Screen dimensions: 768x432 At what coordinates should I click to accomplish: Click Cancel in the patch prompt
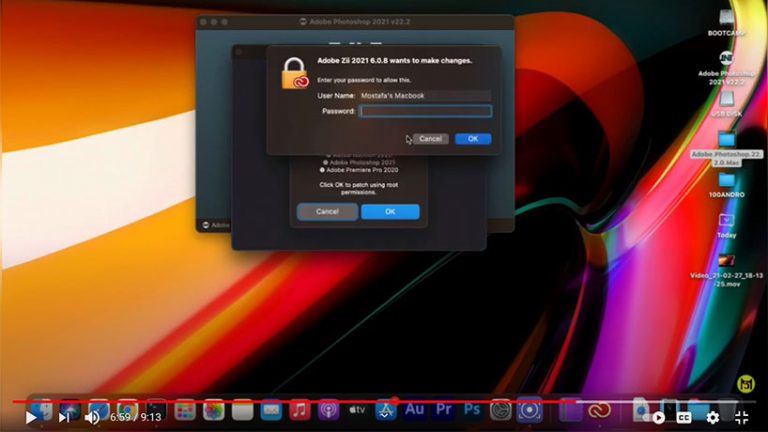327,212
